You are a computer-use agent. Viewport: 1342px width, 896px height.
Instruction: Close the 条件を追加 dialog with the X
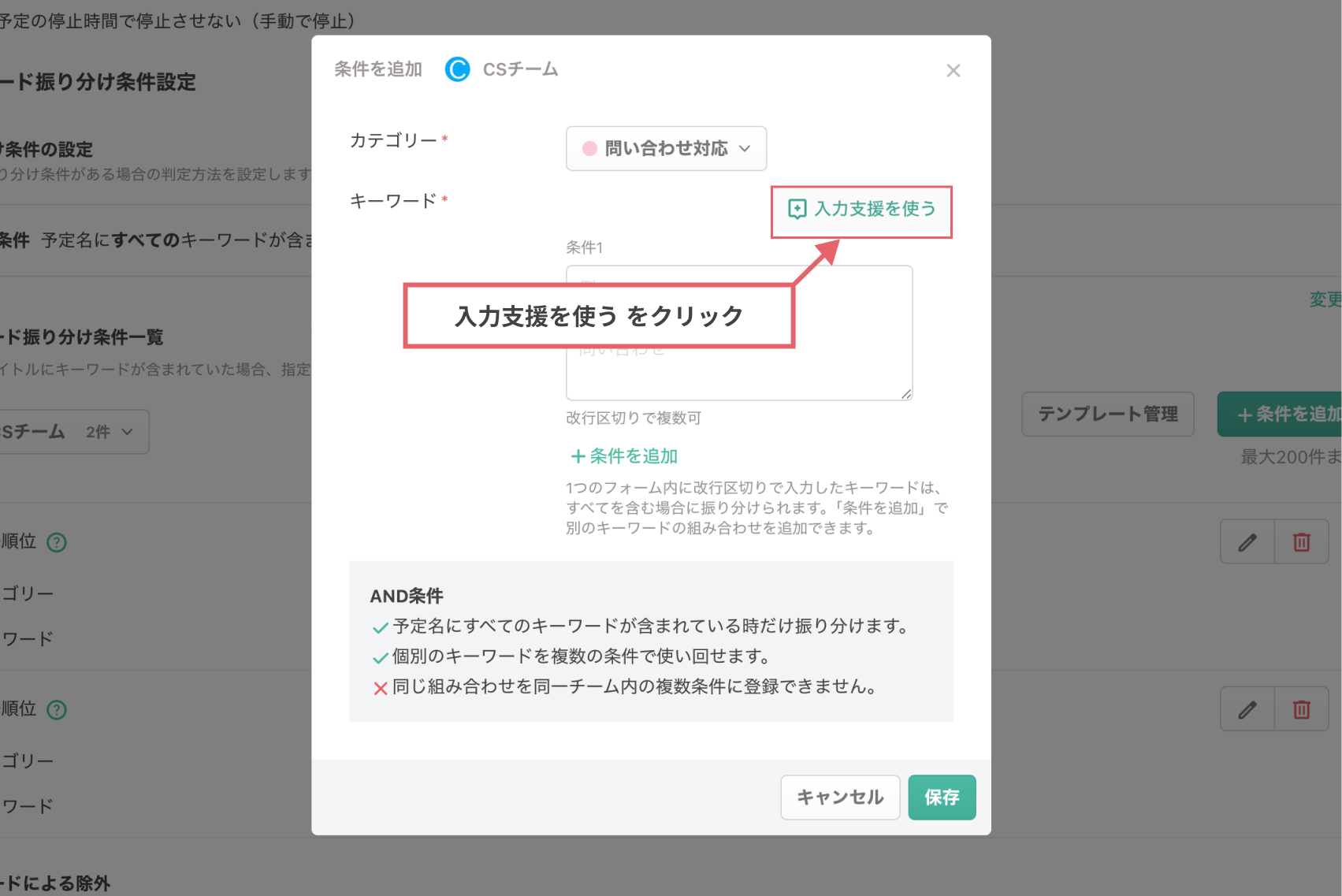click(954, 70)
